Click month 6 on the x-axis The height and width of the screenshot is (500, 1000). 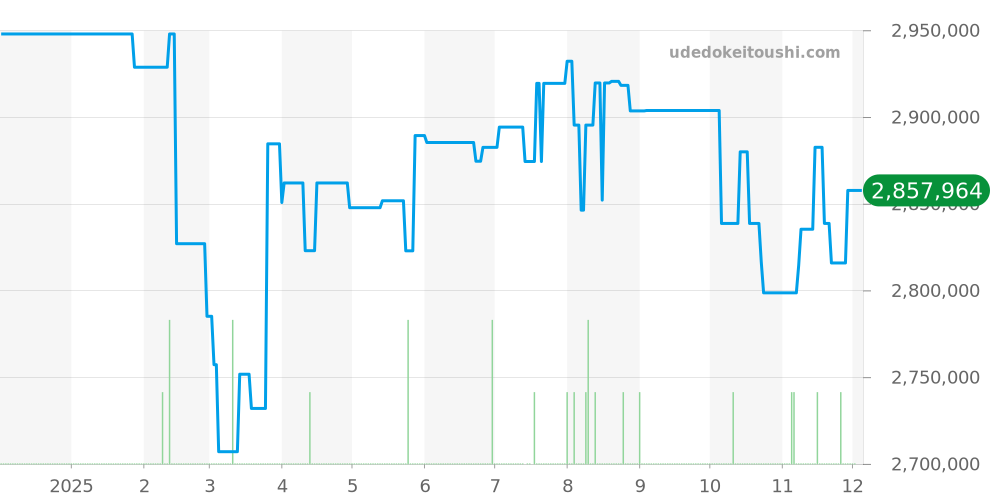point(424,486)
